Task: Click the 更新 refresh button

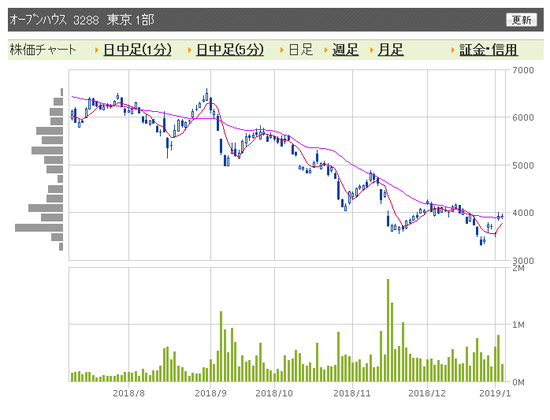Action: point(521,20)
